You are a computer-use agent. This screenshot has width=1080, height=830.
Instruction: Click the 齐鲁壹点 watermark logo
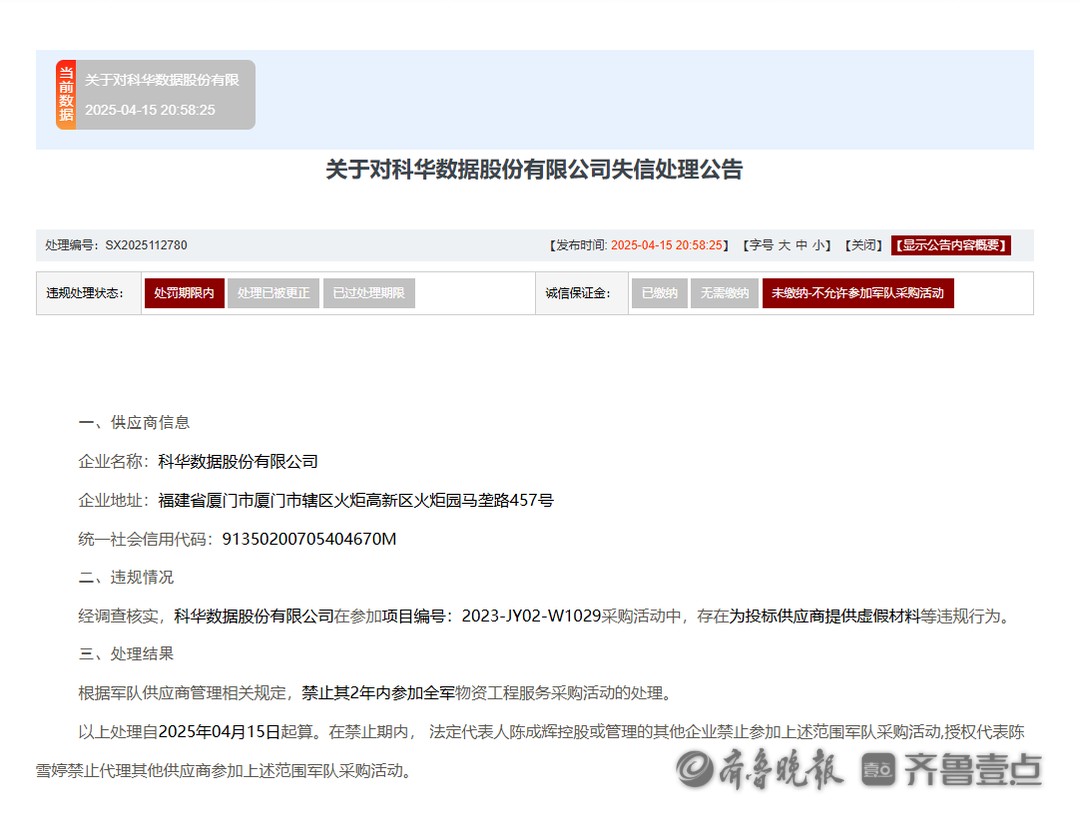951,769
